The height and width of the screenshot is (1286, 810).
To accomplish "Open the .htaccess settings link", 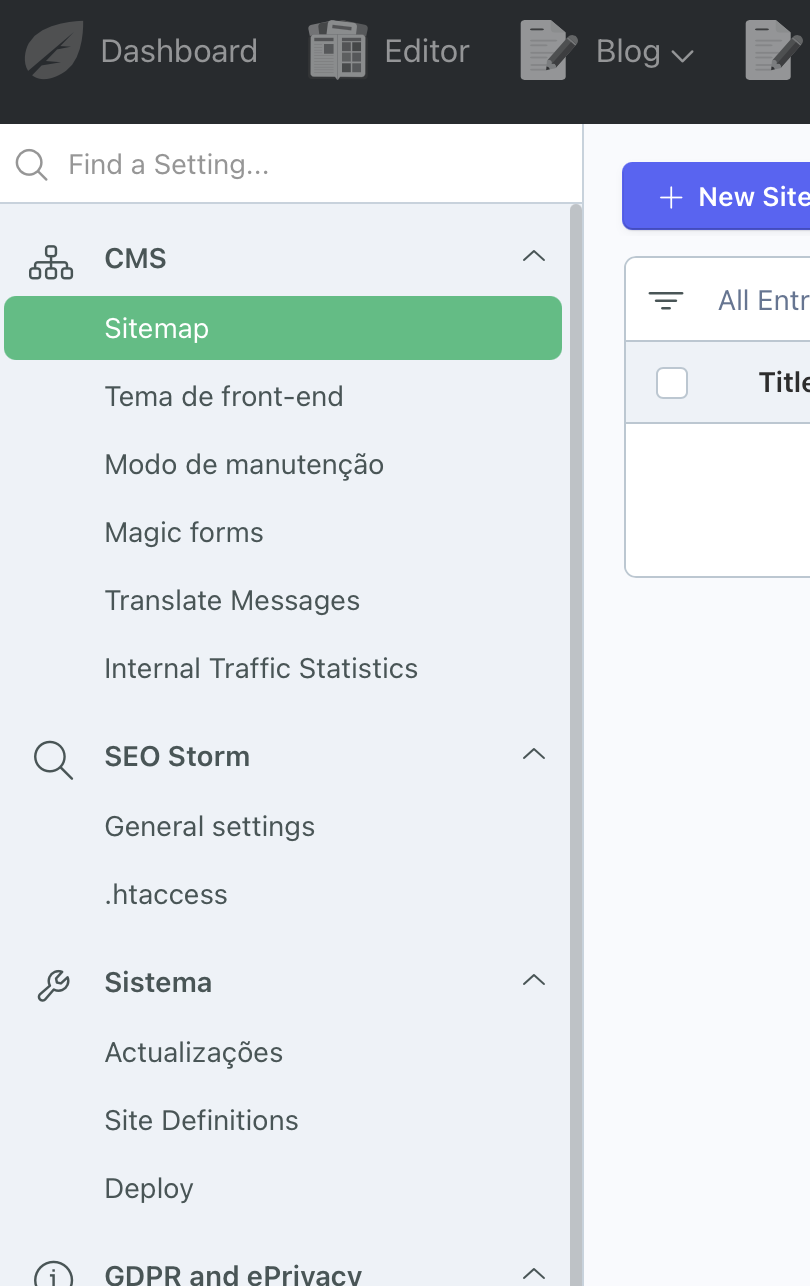I will pos(166,895).
